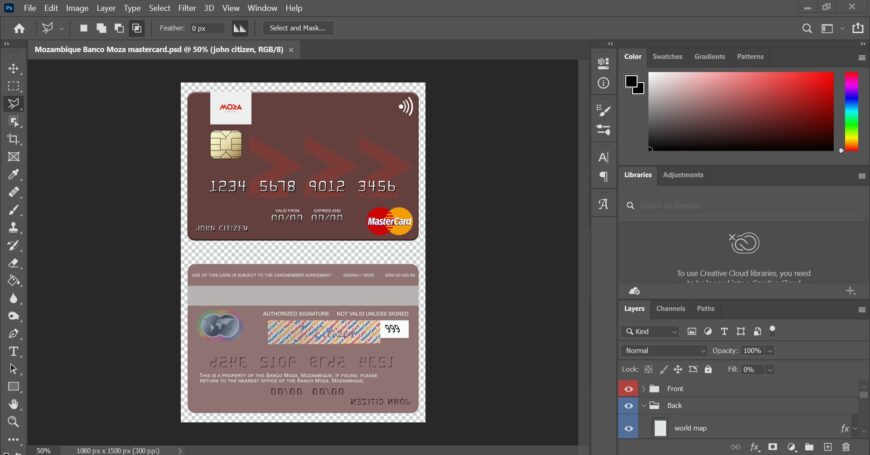
Task: Select the Object Selection tool
Action: tap(13, 122)
